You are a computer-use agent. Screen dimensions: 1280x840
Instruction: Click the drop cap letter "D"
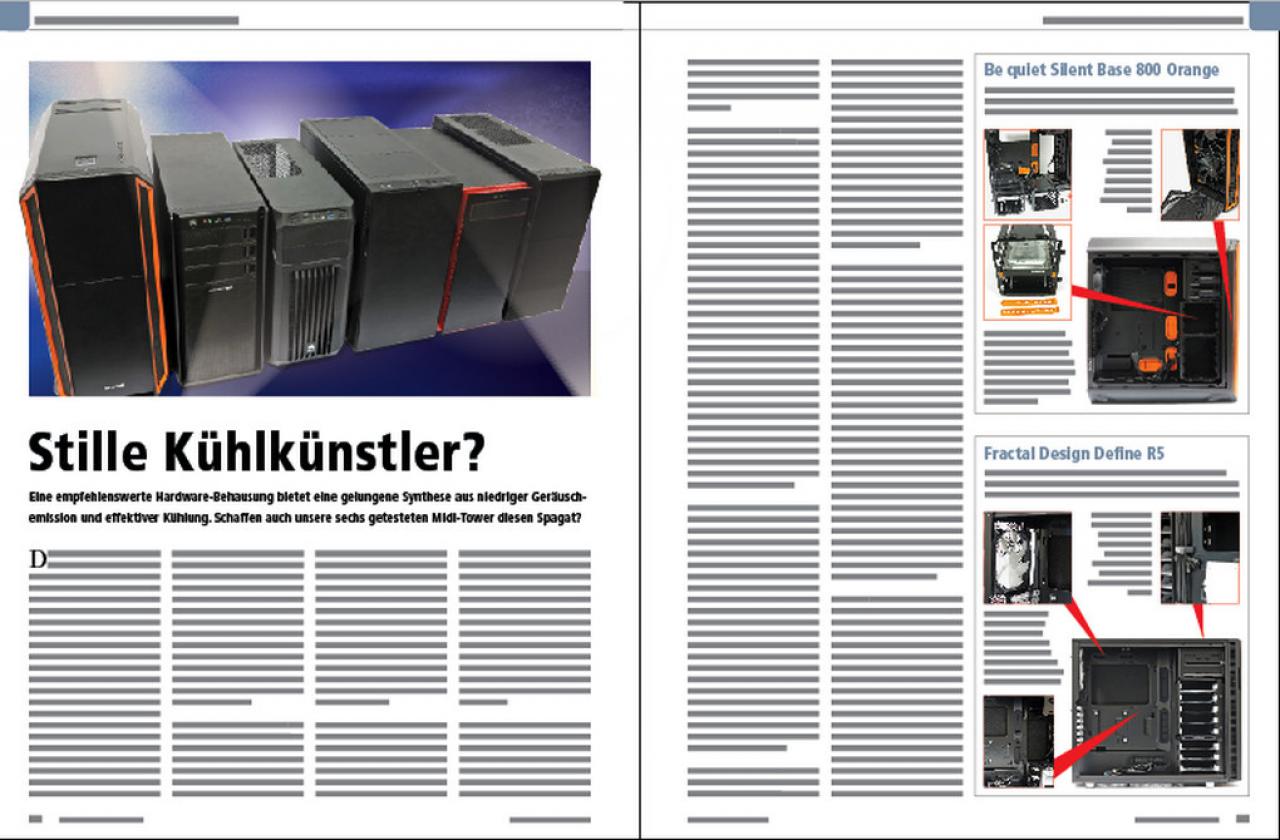point(38,559)
